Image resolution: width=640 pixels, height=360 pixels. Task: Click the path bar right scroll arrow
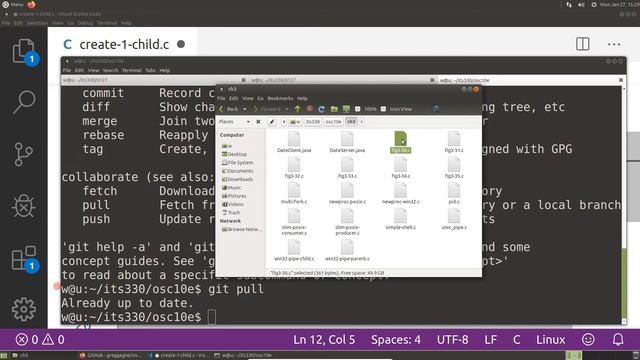[x=361, y=122]
